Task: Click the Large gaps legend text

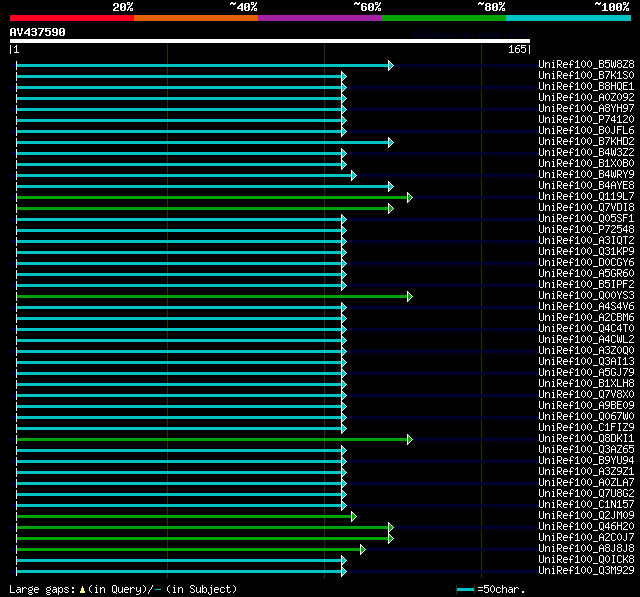Action: pyautogui.click(x=123, y=589)
